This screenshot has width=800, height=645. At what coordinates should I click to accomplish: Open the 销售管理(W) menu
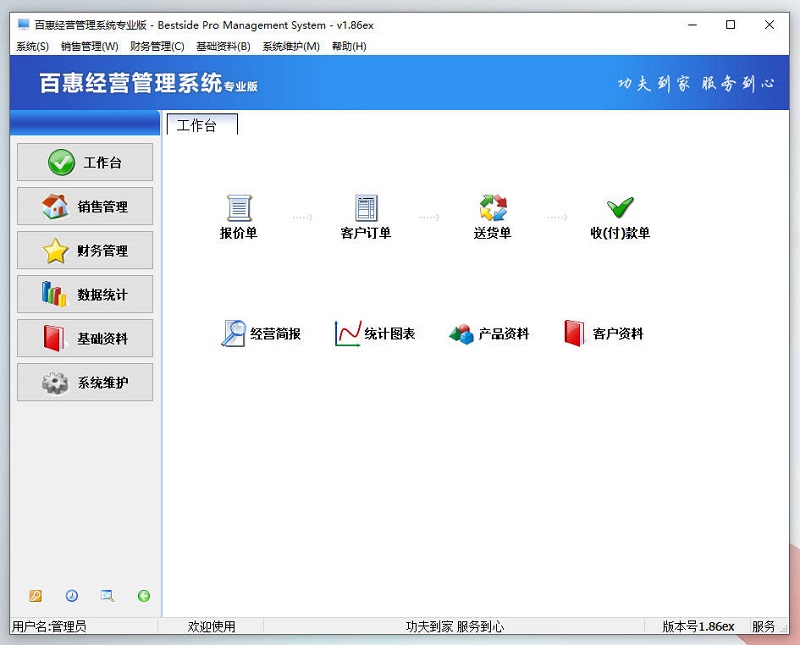[90, 46]
